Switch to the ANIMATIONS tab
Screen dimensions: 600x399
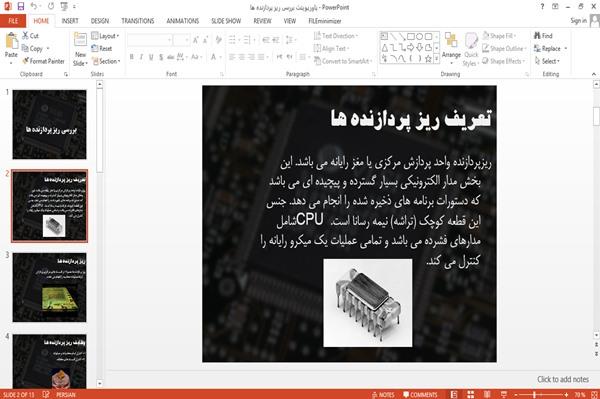(183, 21)
